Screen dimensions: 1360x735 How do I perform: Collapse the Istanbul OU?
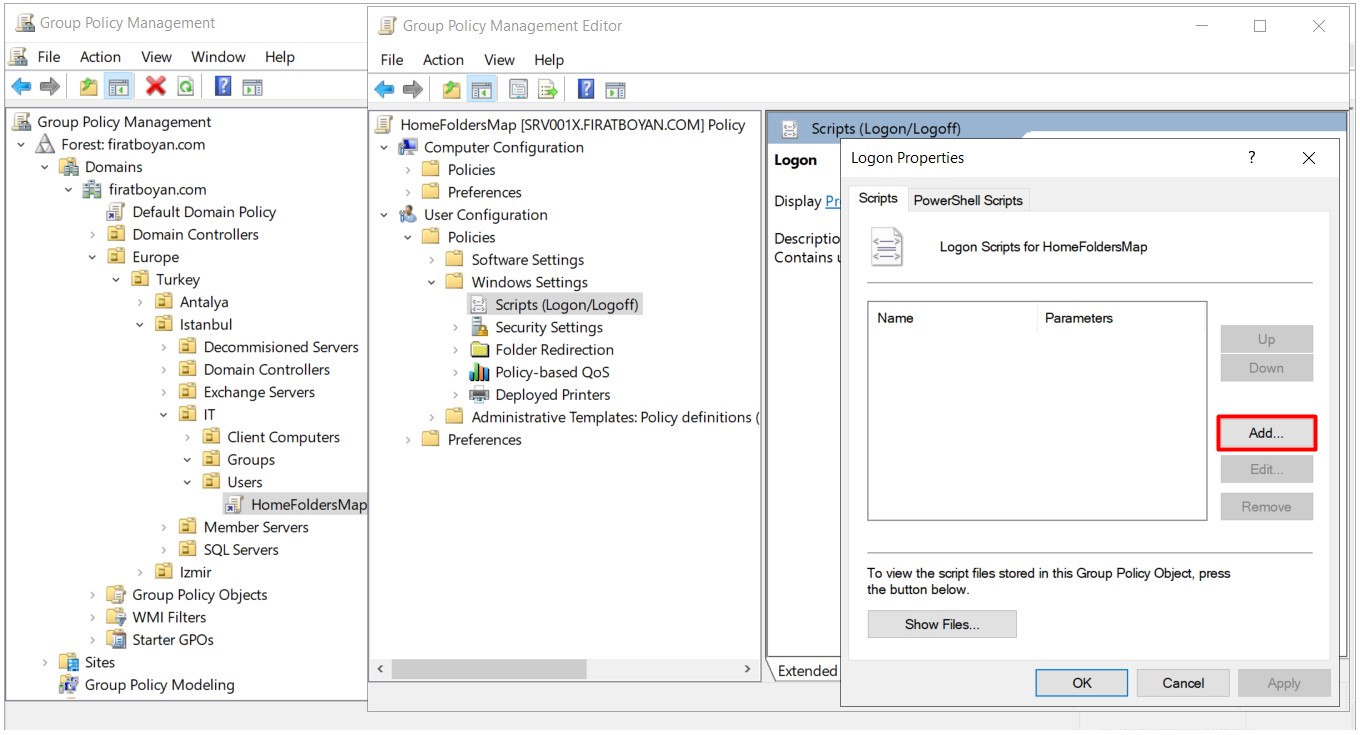(140, 325)
